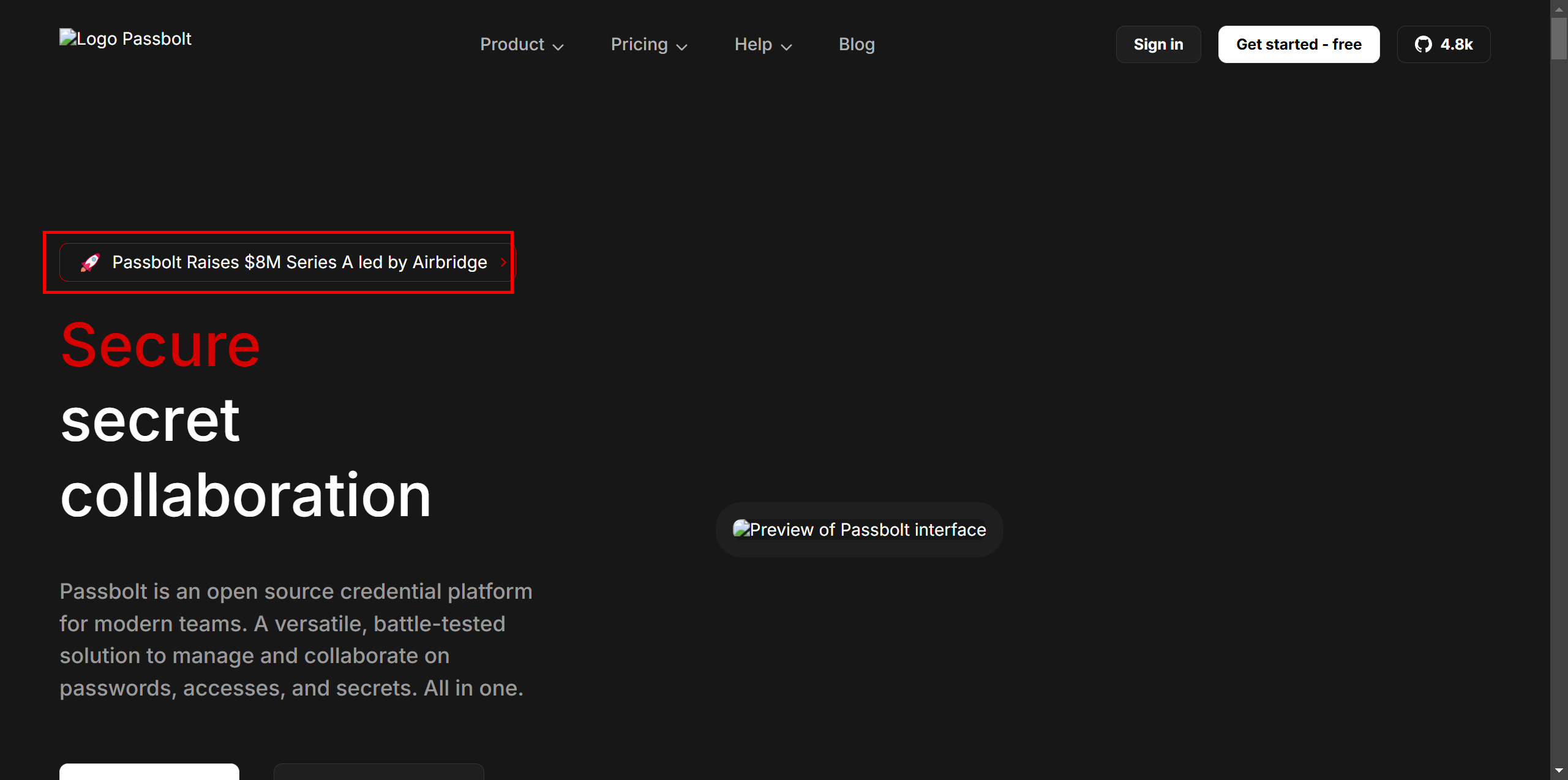Open the Help menu label
The height and width of the screenshot is (780, 1568).
[x=752, y=45]
